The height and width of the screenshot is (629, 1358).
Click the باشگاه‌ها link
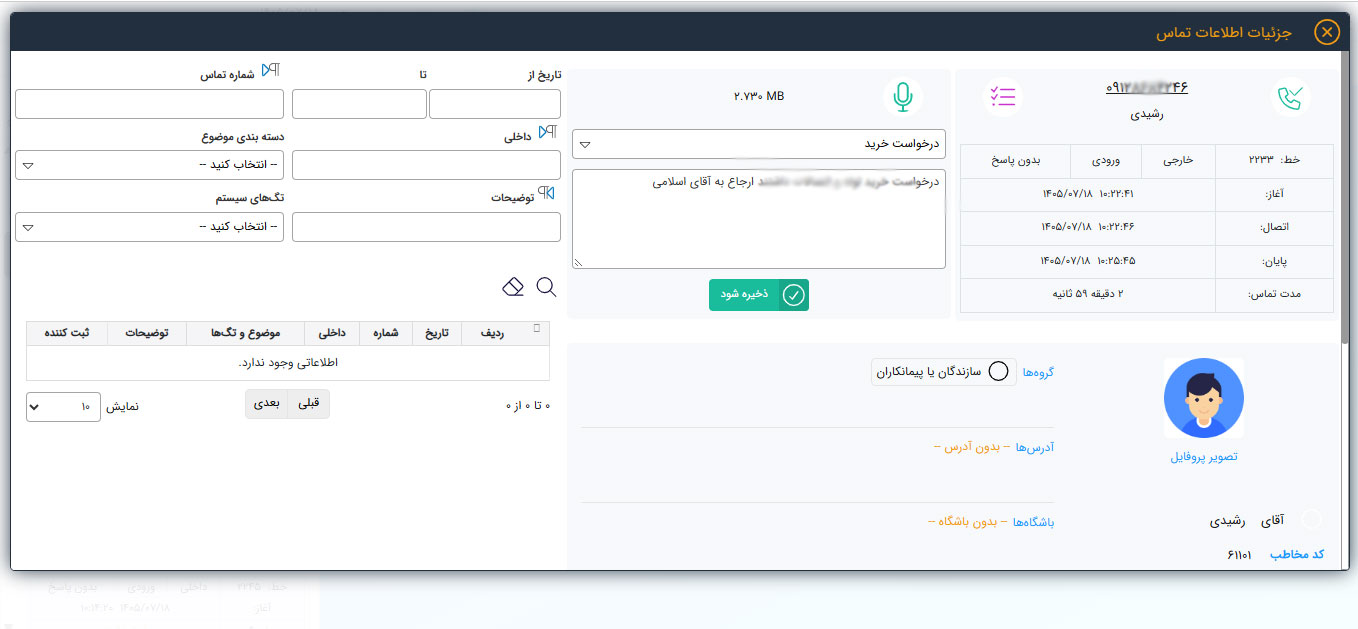click(1033, 522)
